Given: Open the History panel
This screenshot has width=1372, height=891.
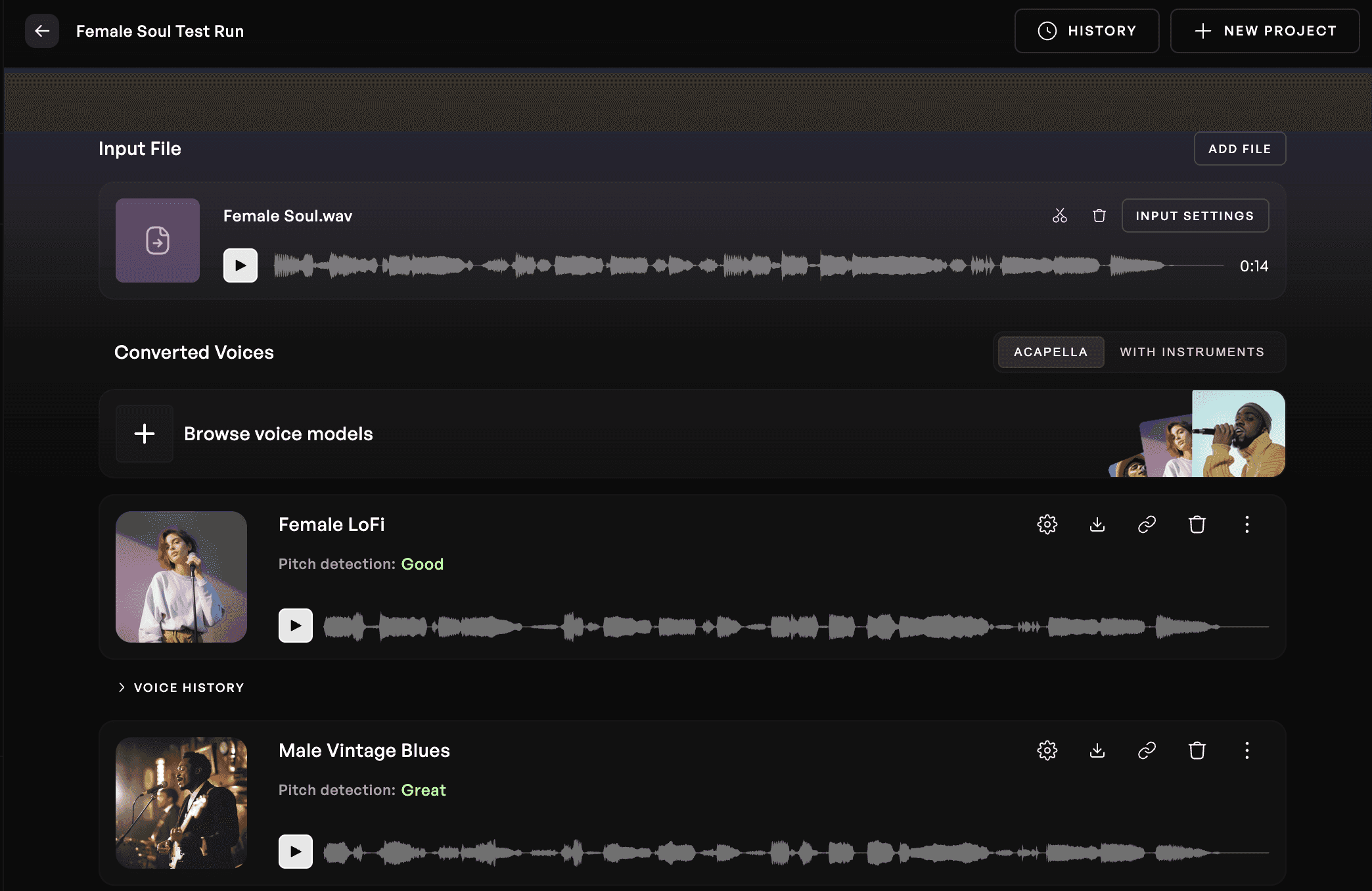Looking at the screenshot, I should click(x=1087, y=30).
